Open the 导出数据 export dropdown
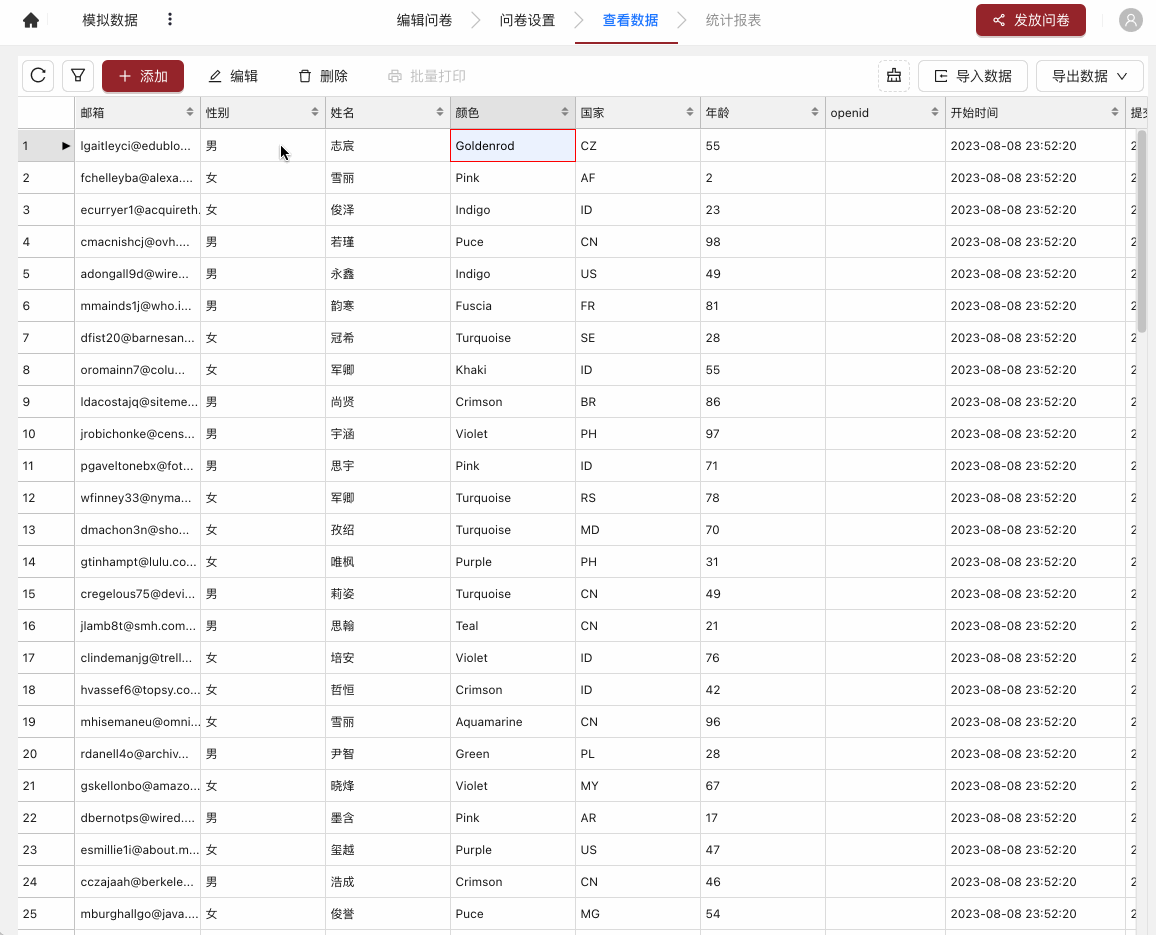The width and height of the screenshot is (1156, 935). point(1090,76)
